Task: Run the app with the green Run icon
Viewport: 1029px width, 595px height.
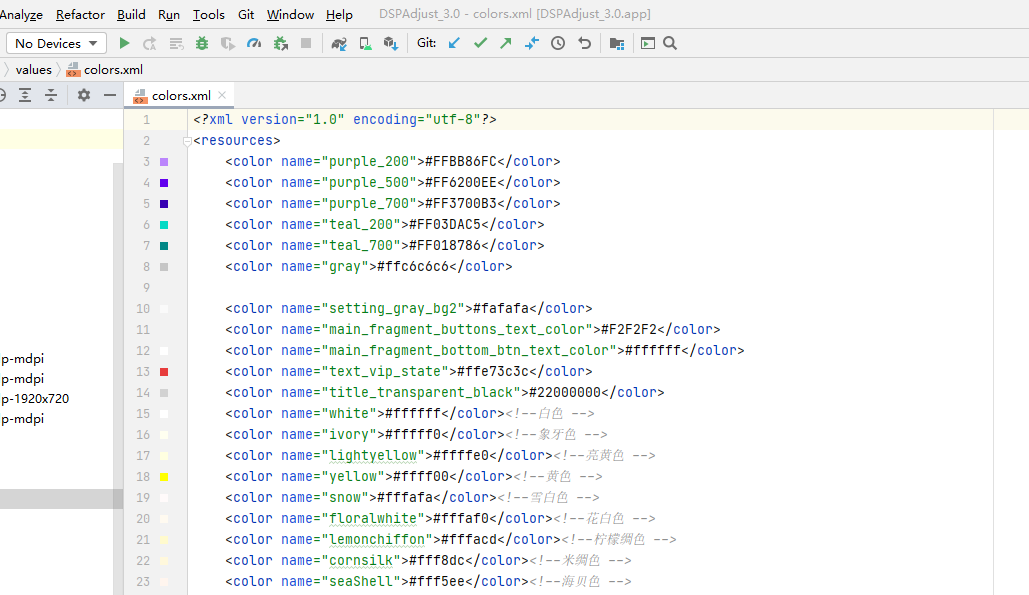Action: 124,43
